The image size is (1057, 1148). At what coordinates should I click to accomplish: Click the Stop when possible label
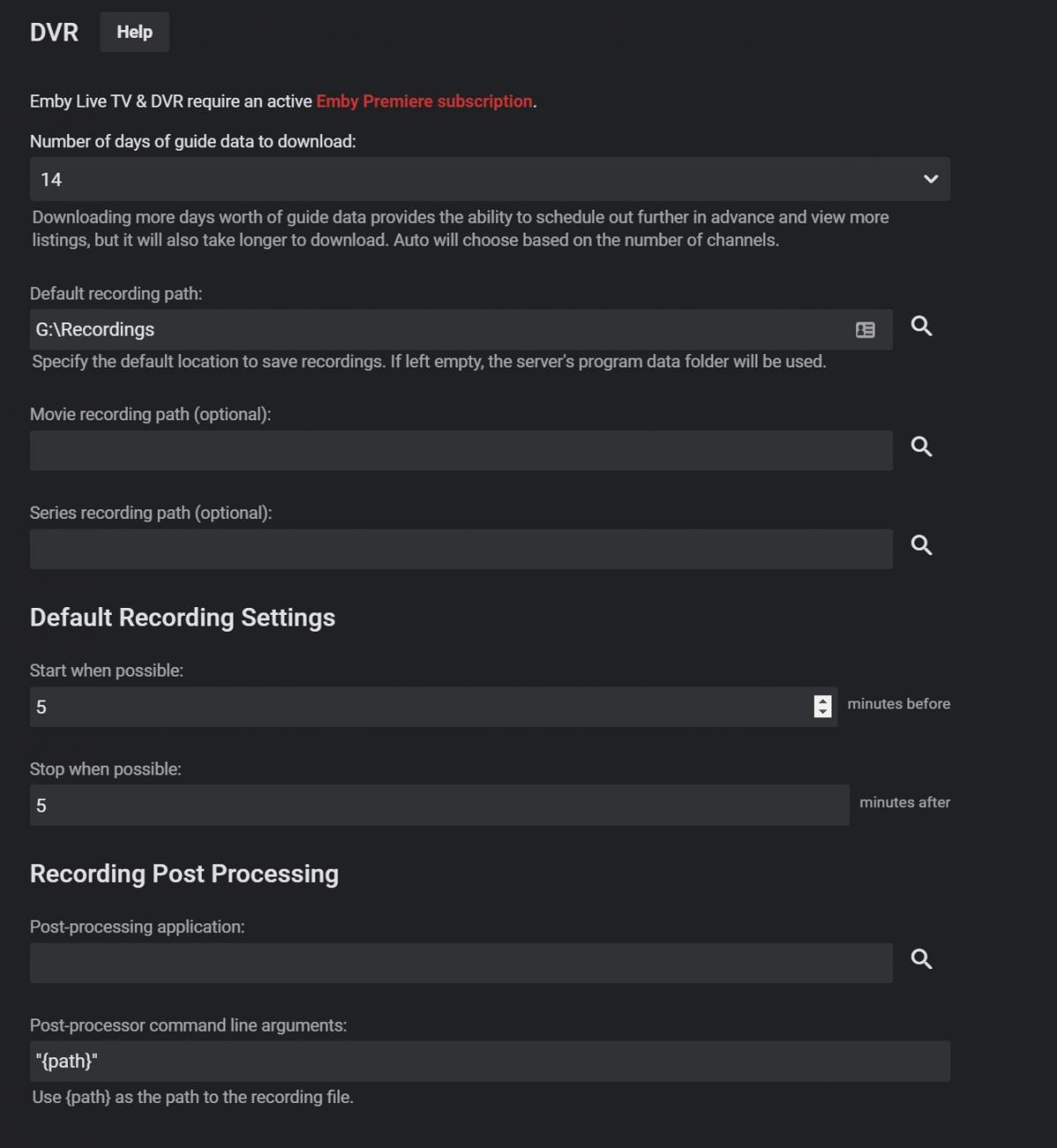click(x=106, y=769)
